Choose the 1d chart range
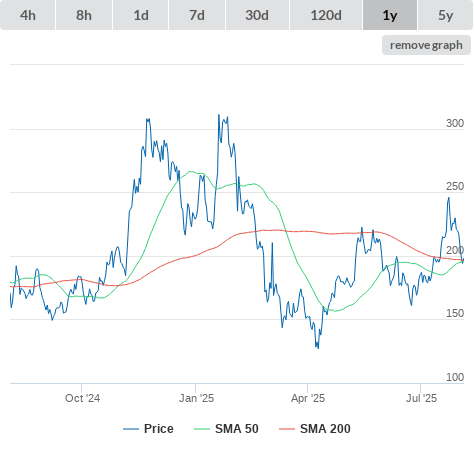Viewport: 474px width, 455px height. coord(141,15)
